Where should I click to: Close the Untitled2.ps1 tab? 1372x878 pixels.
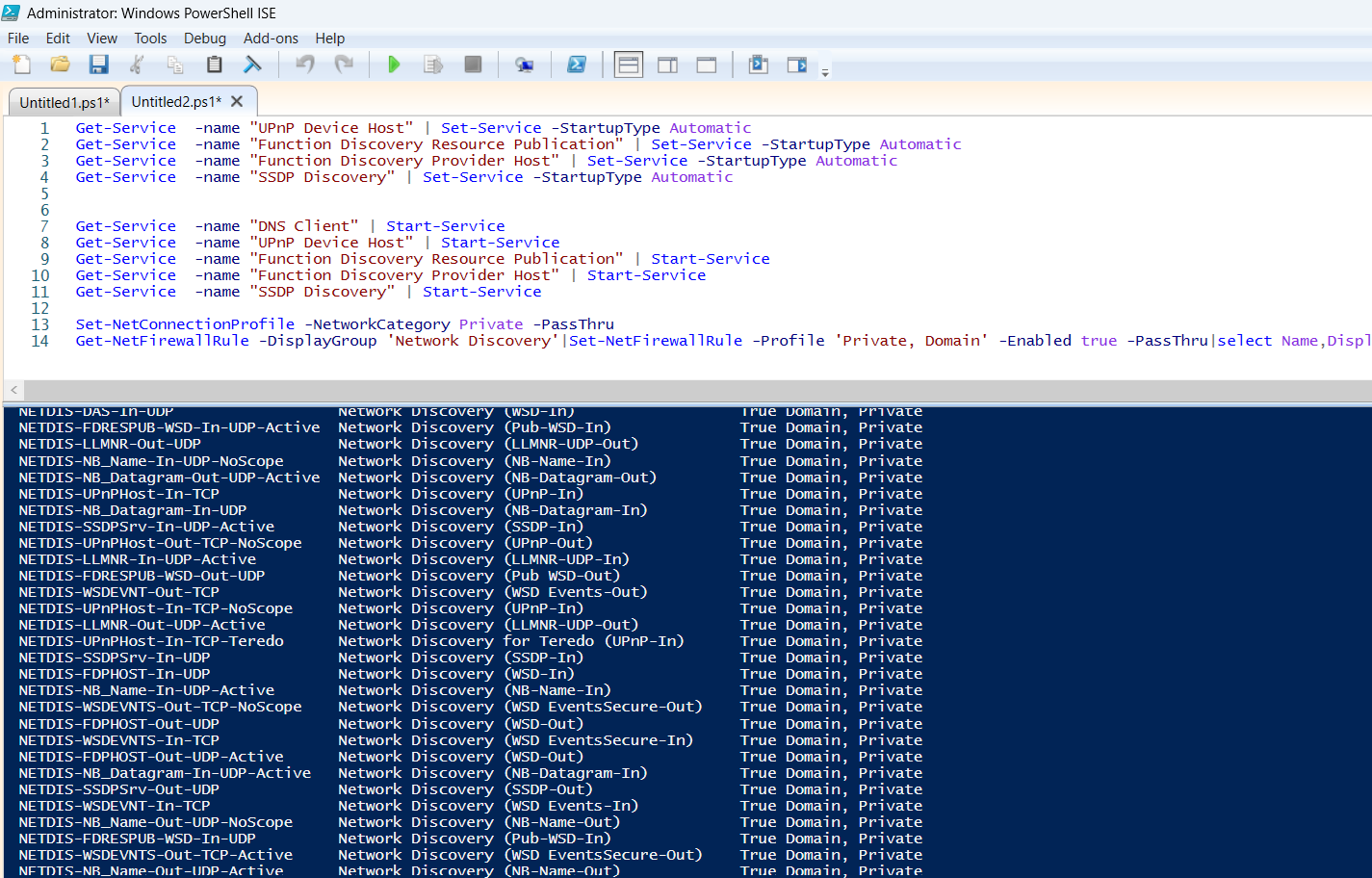click(x=237, y=101)
